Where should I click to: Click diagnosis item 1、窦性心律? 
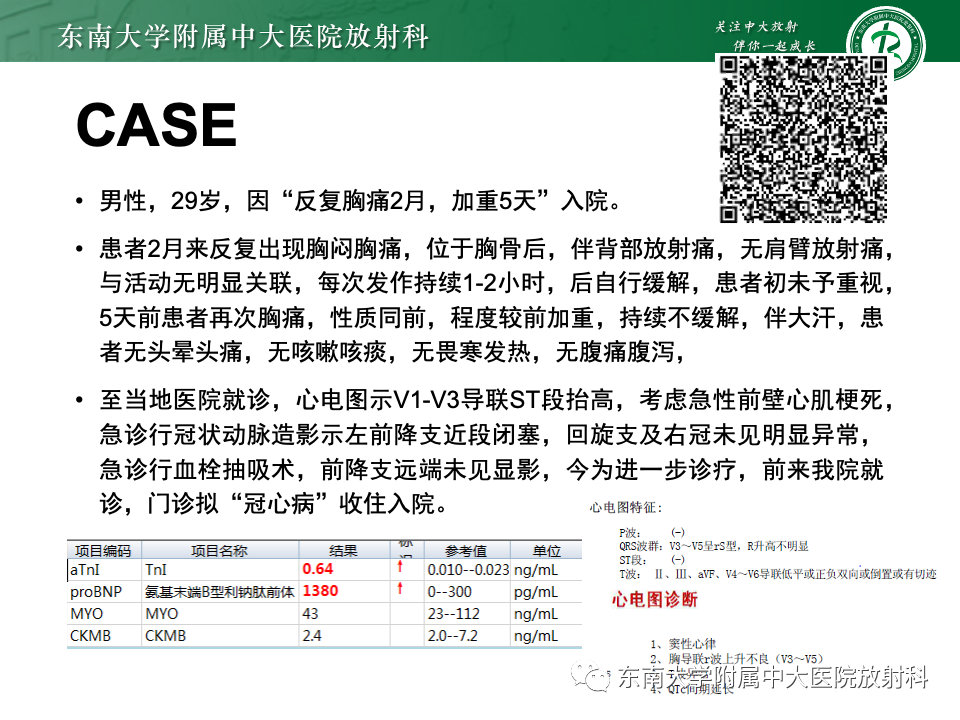[x=683, y=643]
